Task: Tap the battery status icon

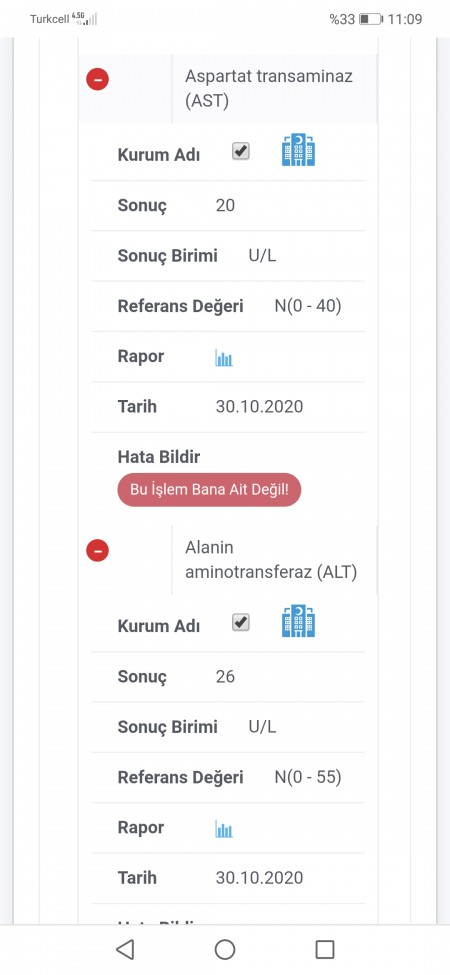Action: [371, 19]
